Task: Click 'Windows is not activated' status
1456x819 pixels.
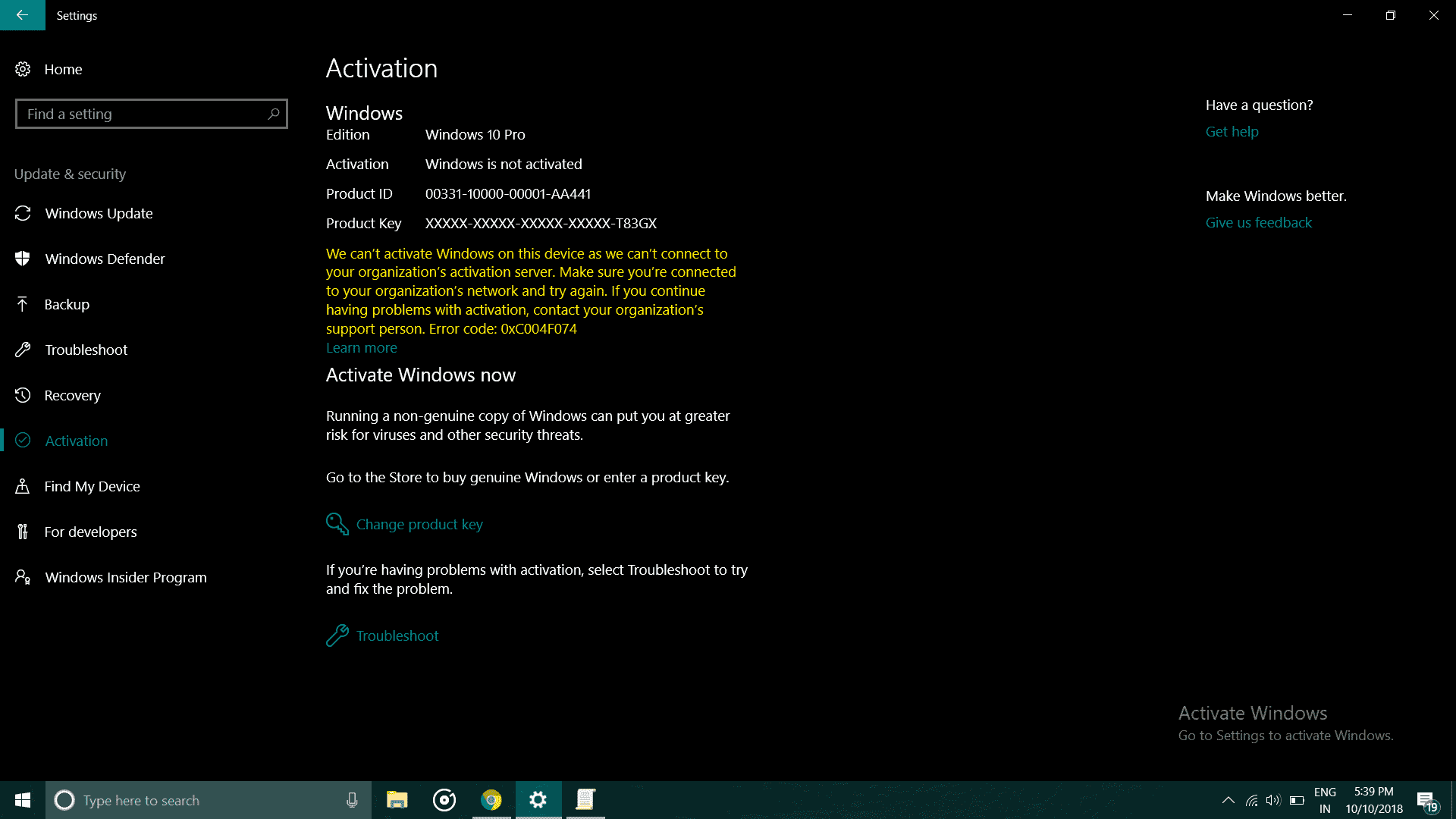Action: coord(504,164)
